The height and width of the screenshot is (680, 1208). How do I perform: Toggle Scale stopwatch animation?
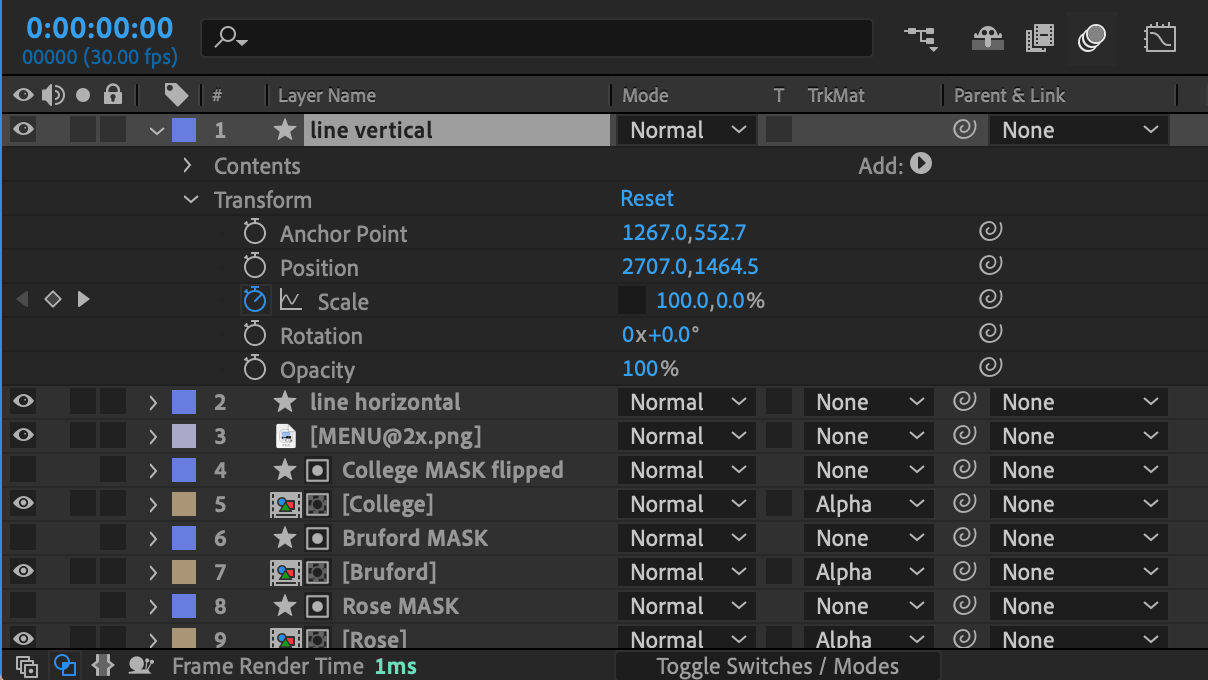pos(255,301)
